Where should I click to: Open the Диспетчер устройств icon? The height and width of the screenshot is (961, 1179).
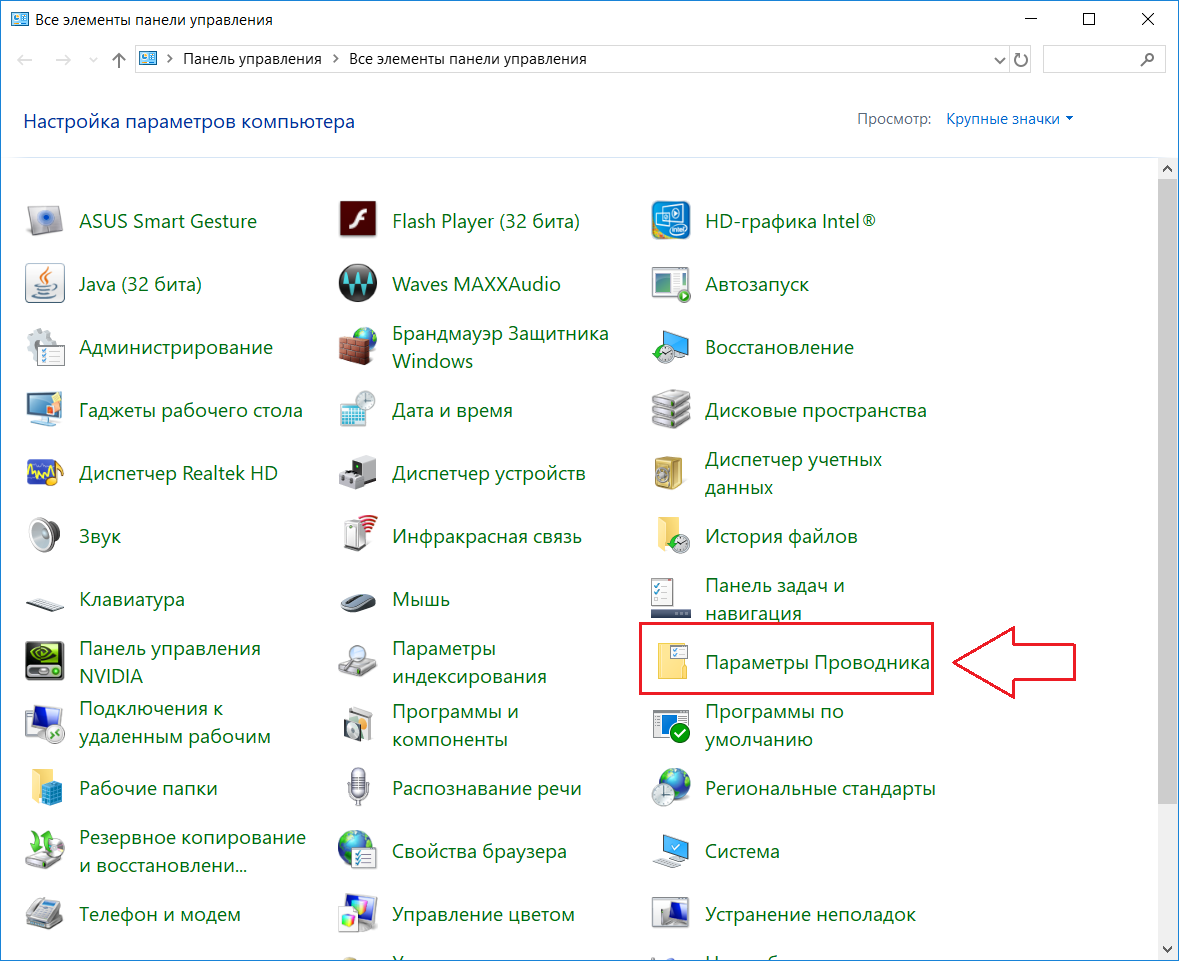click(358, 474)
